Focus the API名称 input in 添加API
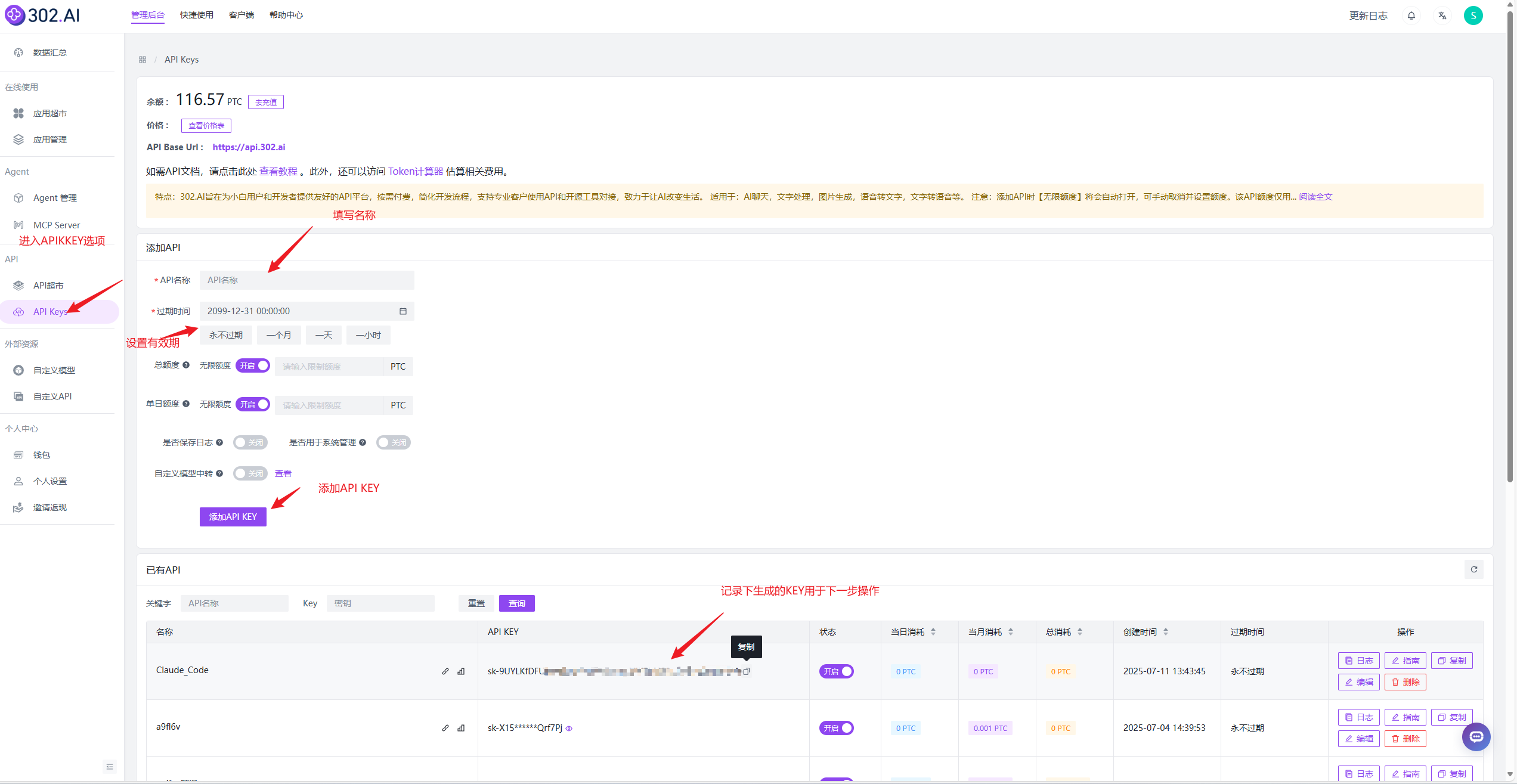The width and height of the screenshot is (1517, 784). (307, 280)
